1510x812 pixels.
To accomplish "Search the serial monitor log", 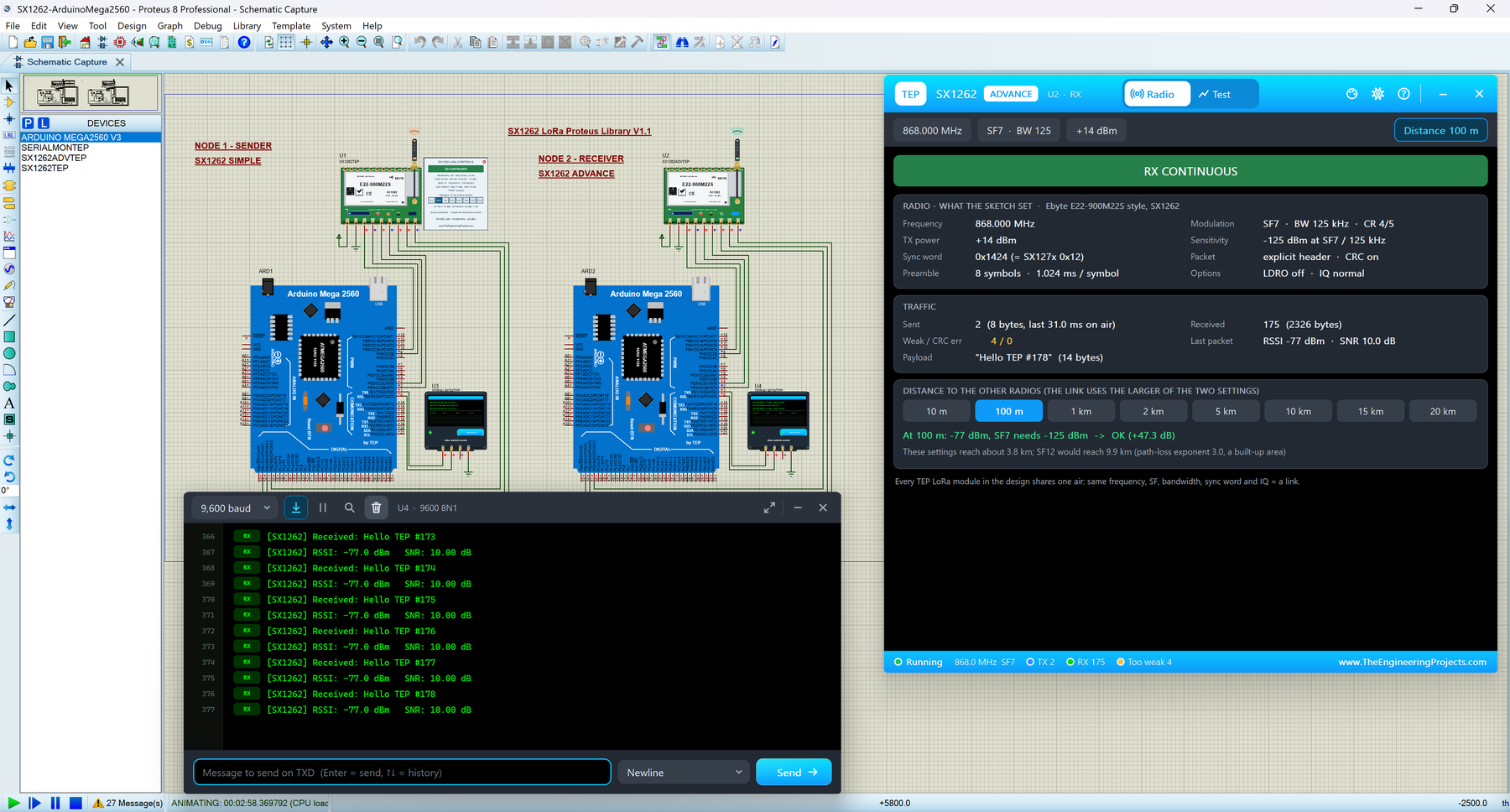I will click(349, 507).
